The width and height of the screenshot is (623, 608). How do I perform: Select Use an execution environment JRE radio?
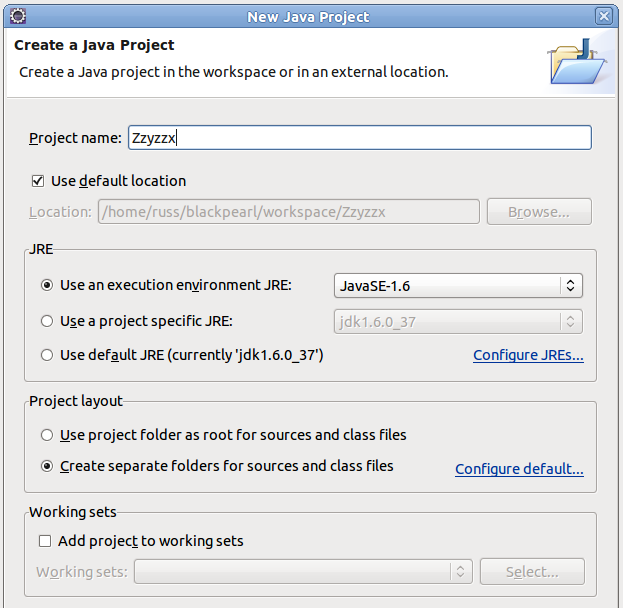point(47,285)
